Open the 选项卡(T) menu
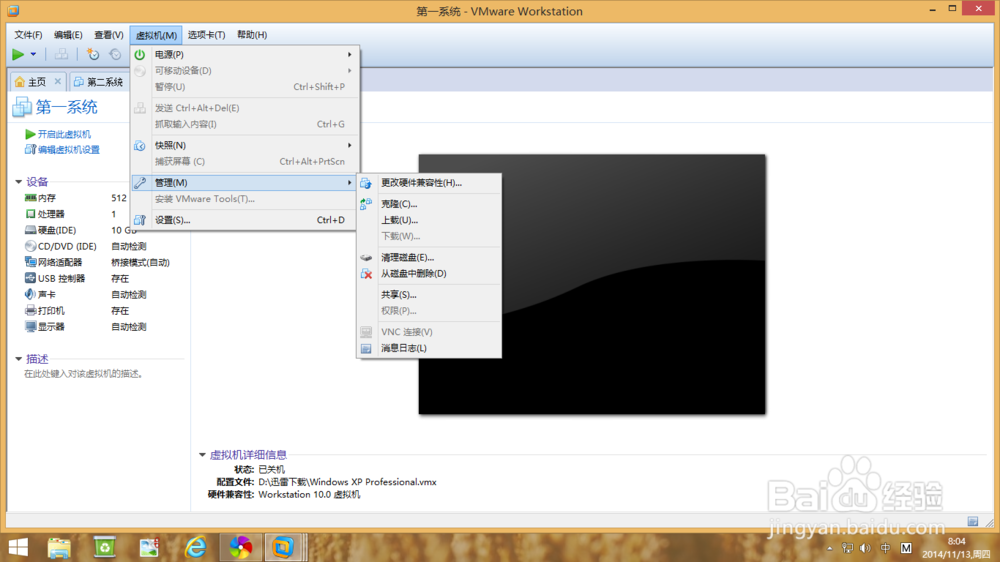 [x=206, y=35]
